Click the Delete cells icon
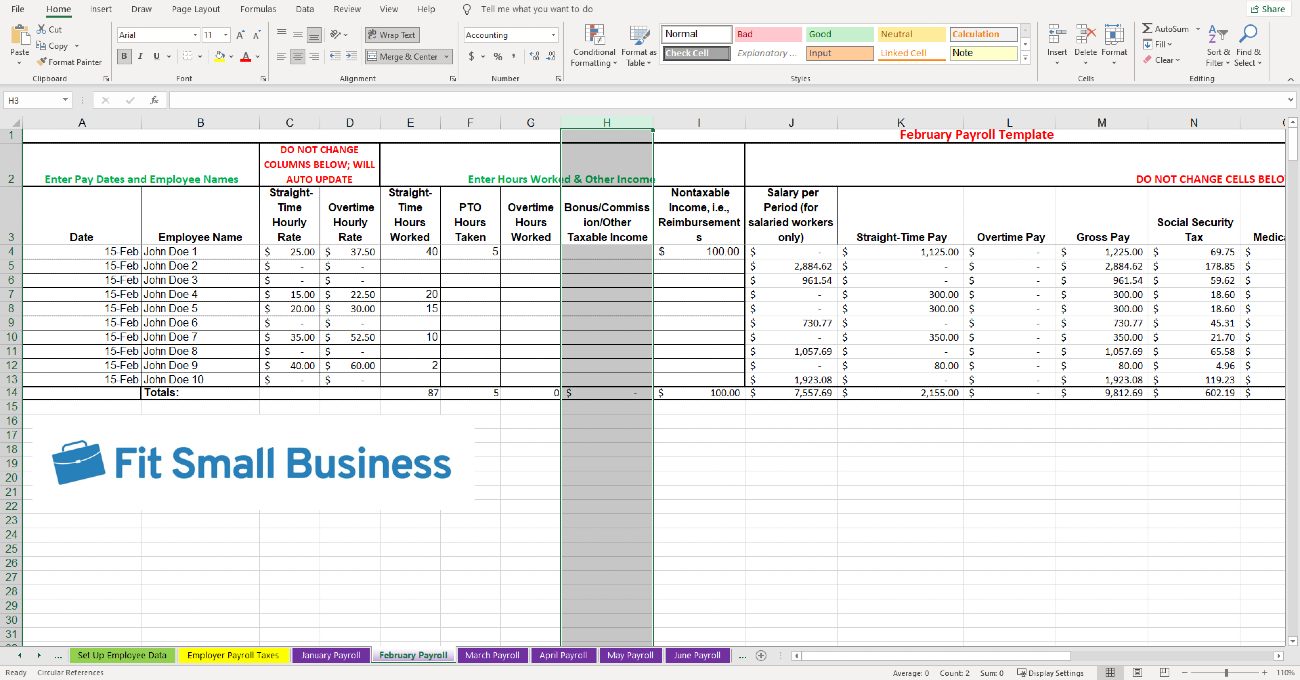The width and height of the screenshot is (1300, 680). (1085, 35)
